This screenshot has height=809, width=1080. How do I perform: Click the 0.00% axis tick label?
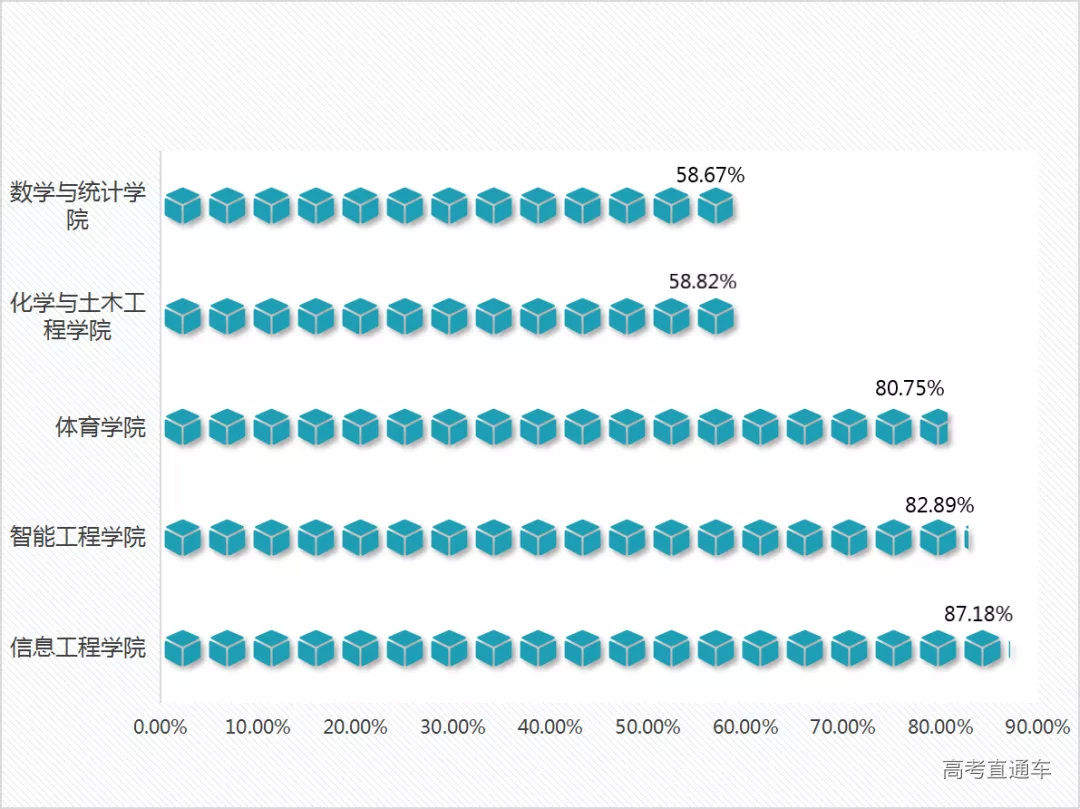point(160,727)
